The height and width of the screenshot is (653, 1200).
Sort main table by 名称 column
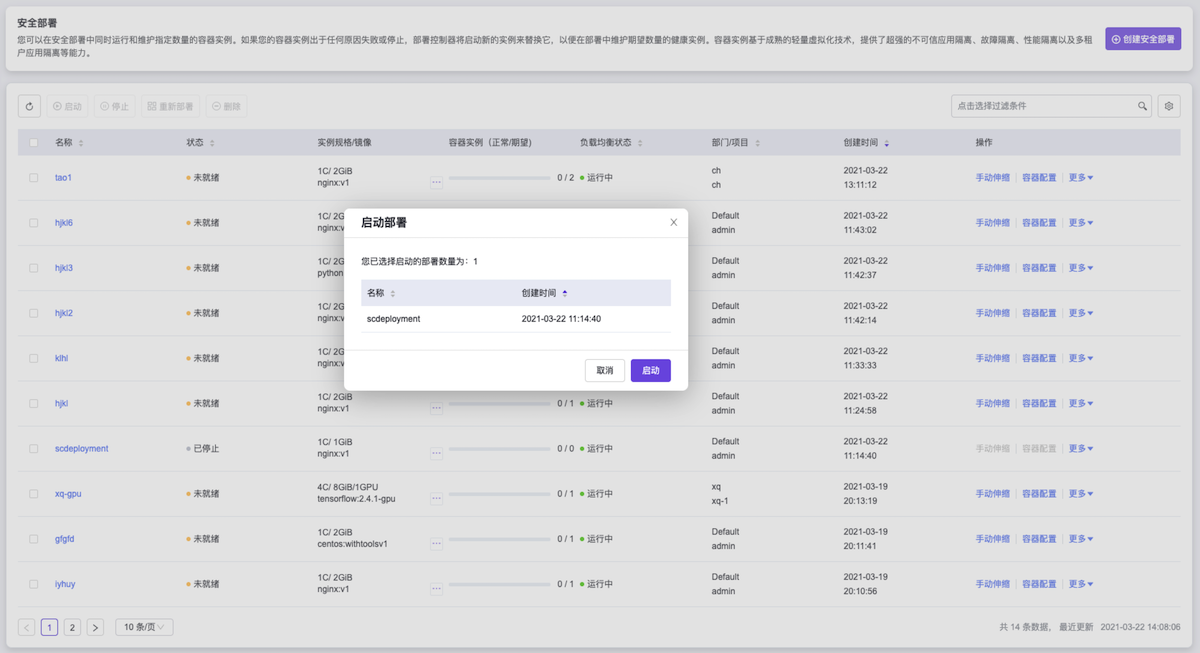(x=81, y=143)
